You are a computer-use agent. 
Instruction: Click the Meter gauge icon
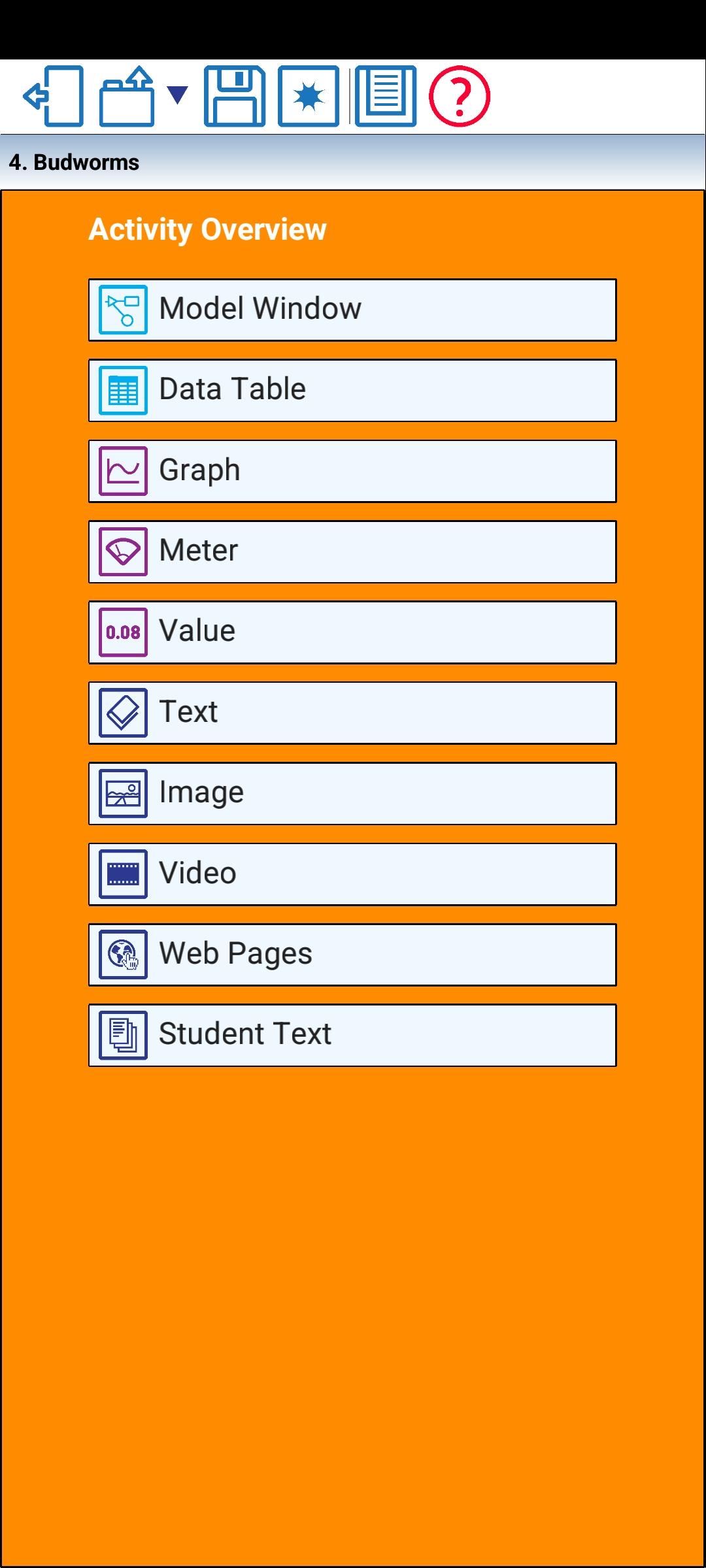pyautogui.click(x=123, y=551)
